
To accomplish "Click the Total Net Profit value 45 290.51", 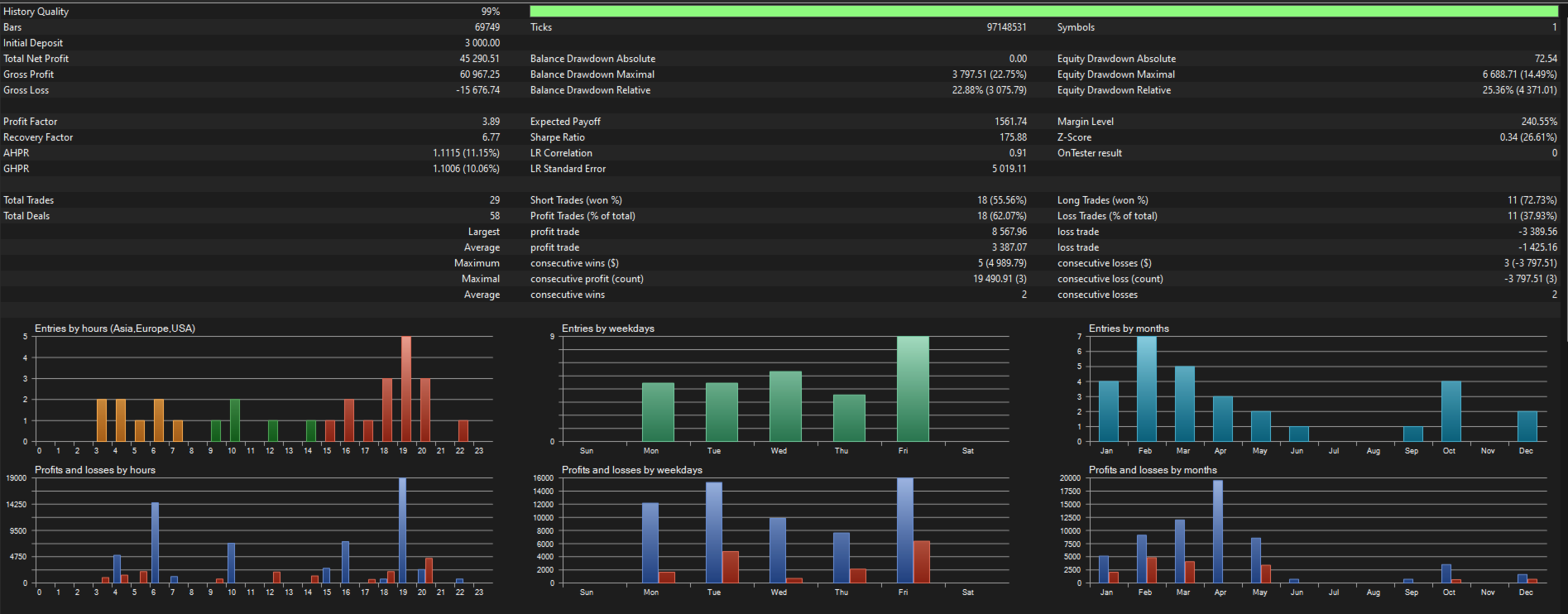I will pyautogui.click(x=480, y=59).
